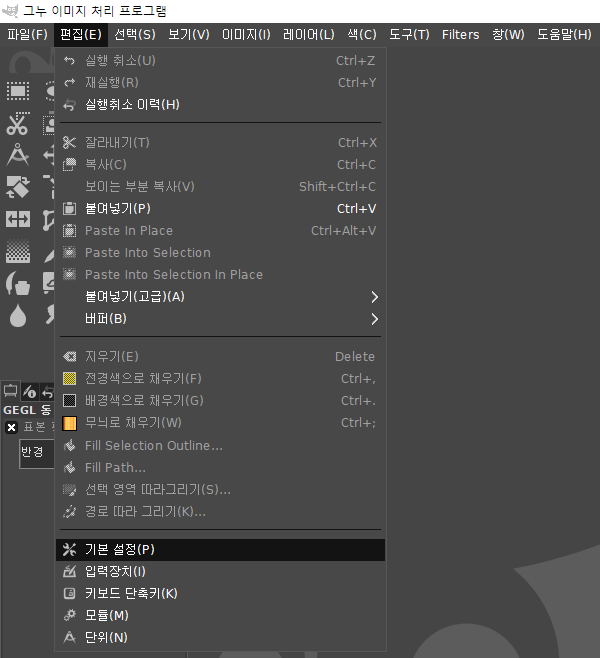
Task: Click 무늬로 채우기(W) pattern fill entry
Action: 220,423
